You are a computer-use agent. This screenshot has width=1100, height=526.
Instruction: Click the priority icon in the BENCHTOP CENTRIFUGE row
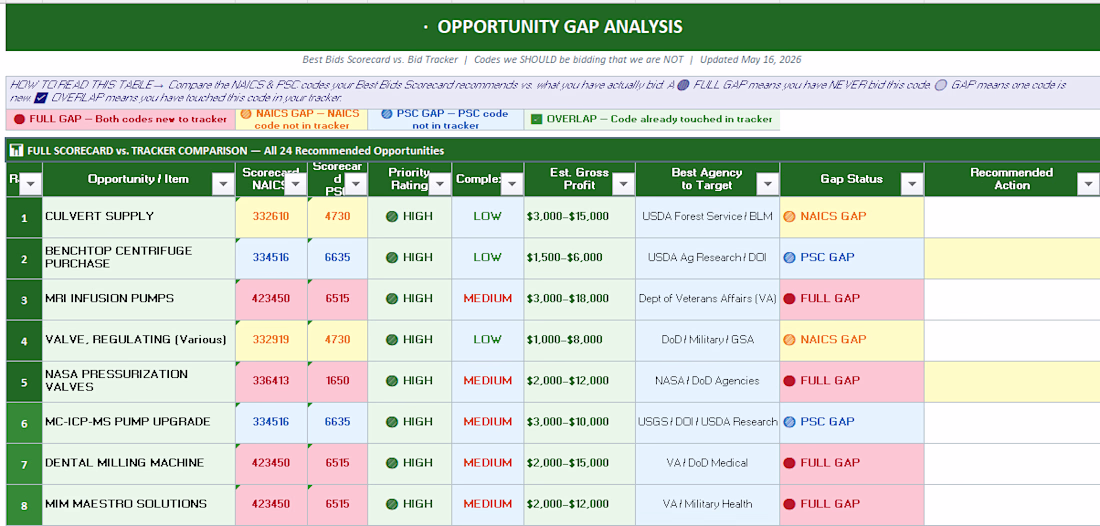(x=392, y=257)
